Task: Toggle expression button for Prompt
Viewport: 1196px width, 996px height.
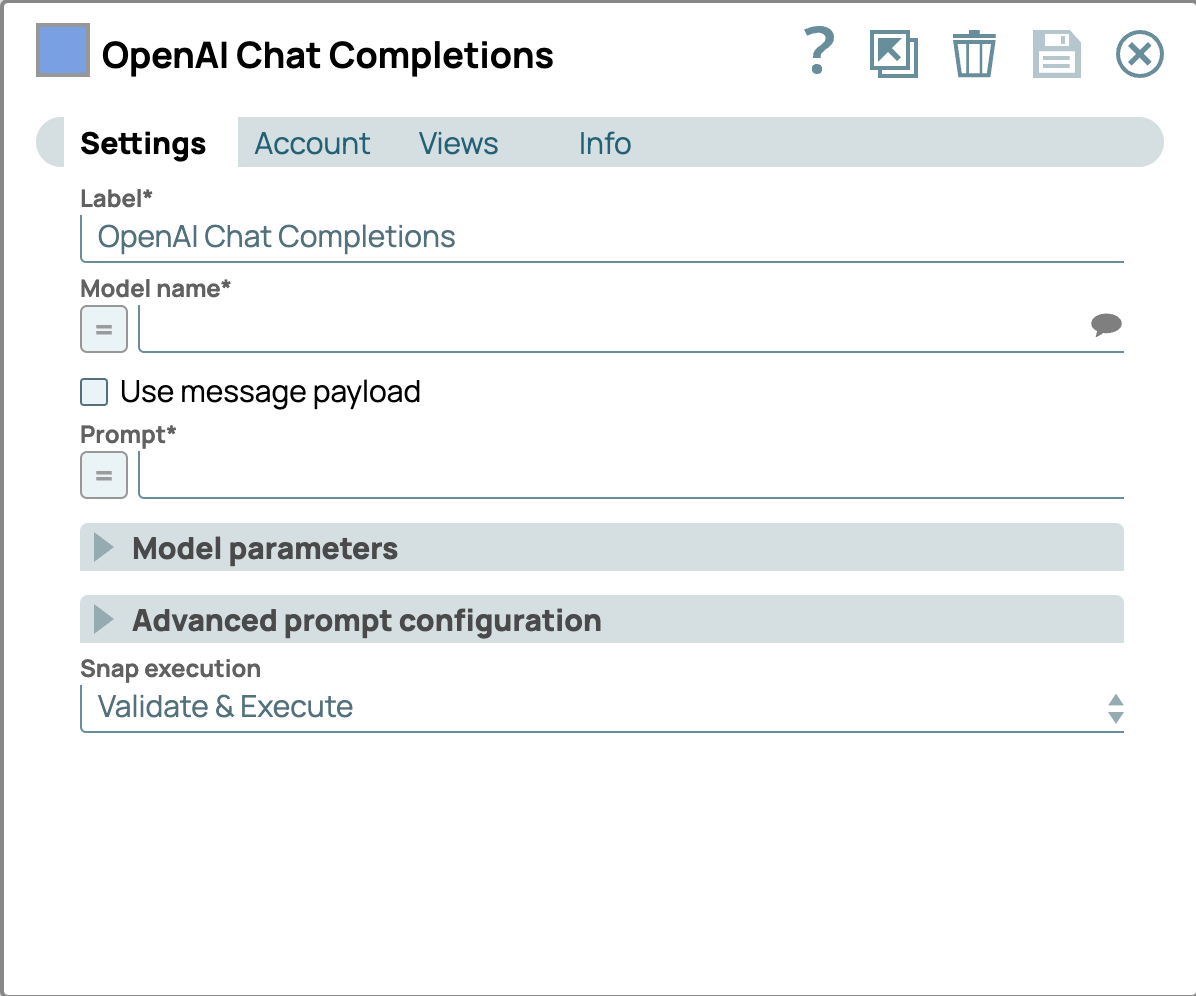Action: pos(104,475)
